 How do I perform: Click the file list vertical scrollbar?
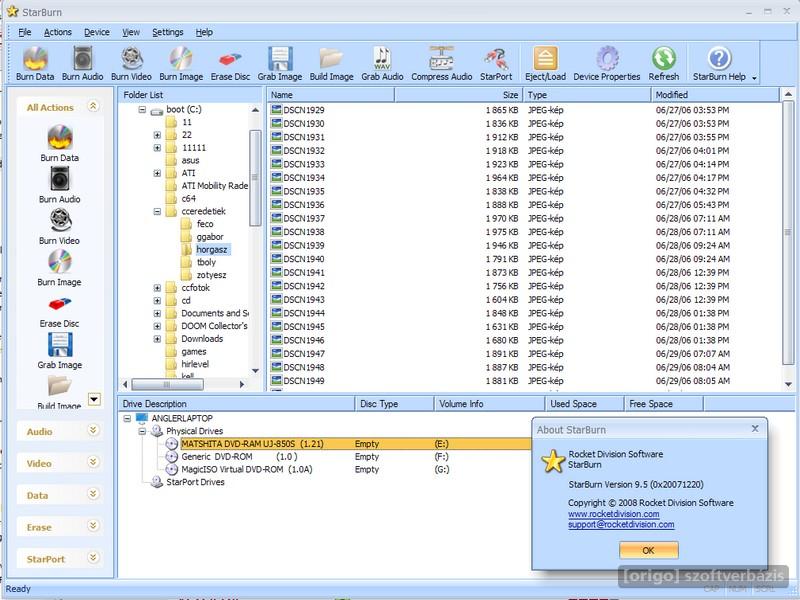coord(788,233)
